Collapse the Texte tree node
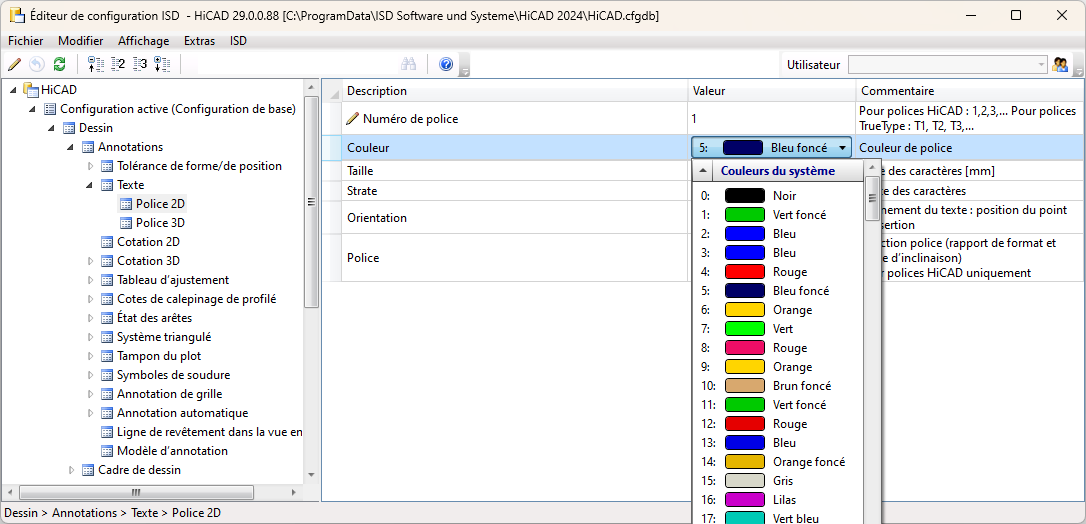 (90, 186)
